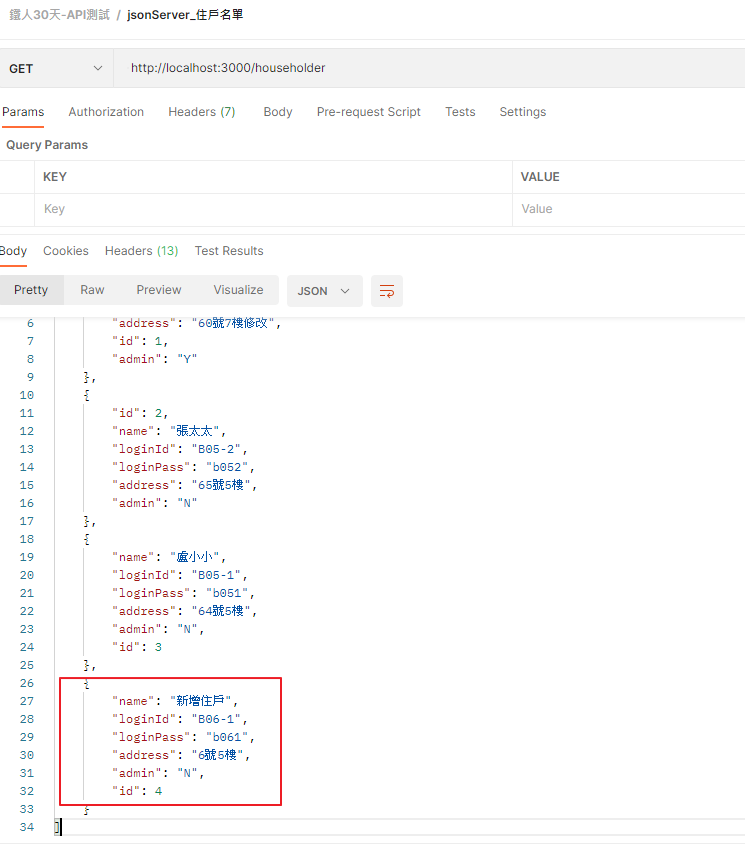Switch to the Visualize view
The height and width of the screenshot is (845, 745).
coord(238,290)
